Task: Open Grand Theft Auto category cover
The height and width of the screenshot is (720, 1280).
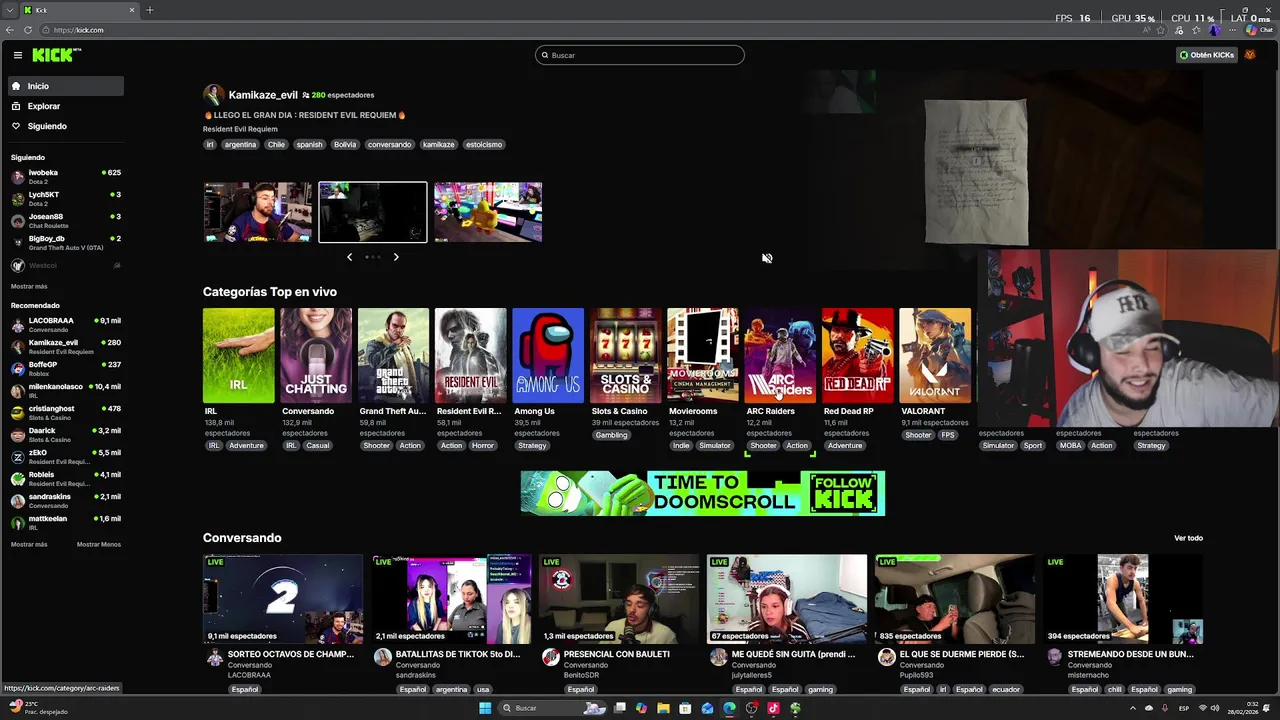Action: 394,355
